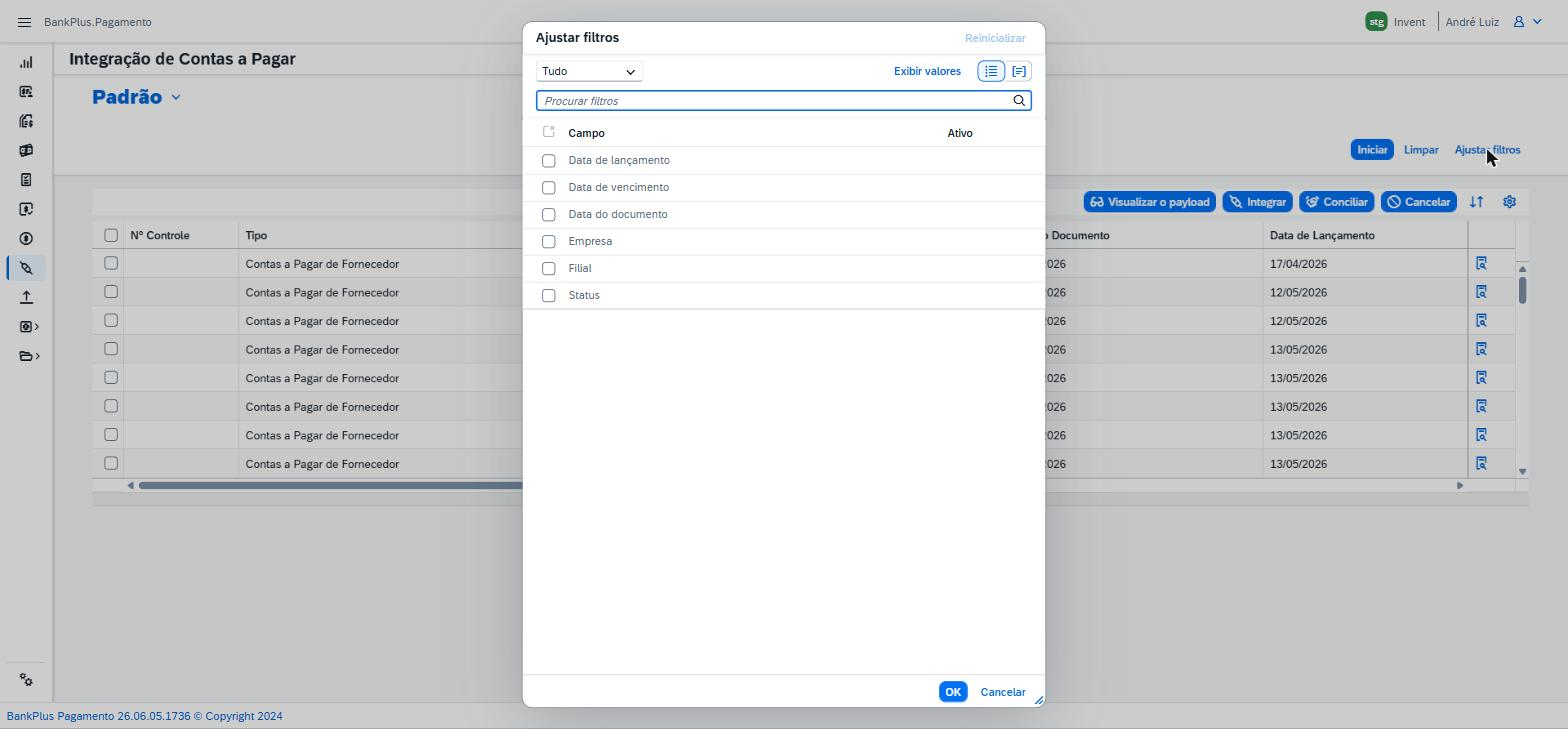Open the detail icon for the 17/04/2026 row
The image size is (1568, 729).
1481,264
